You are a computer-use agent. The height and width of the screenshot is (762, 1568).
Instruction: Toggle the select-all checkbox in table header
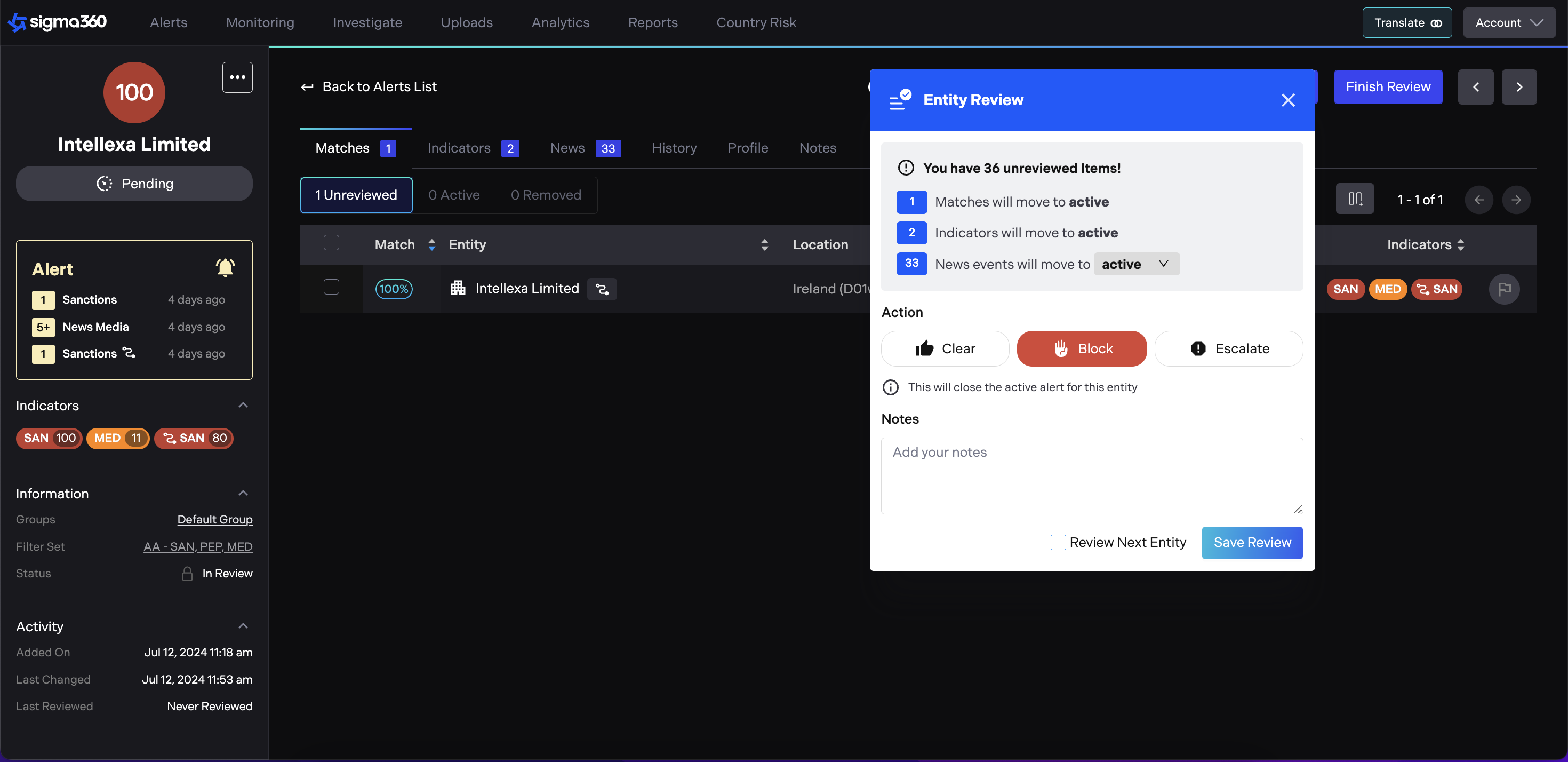click(x=331, y=243)
